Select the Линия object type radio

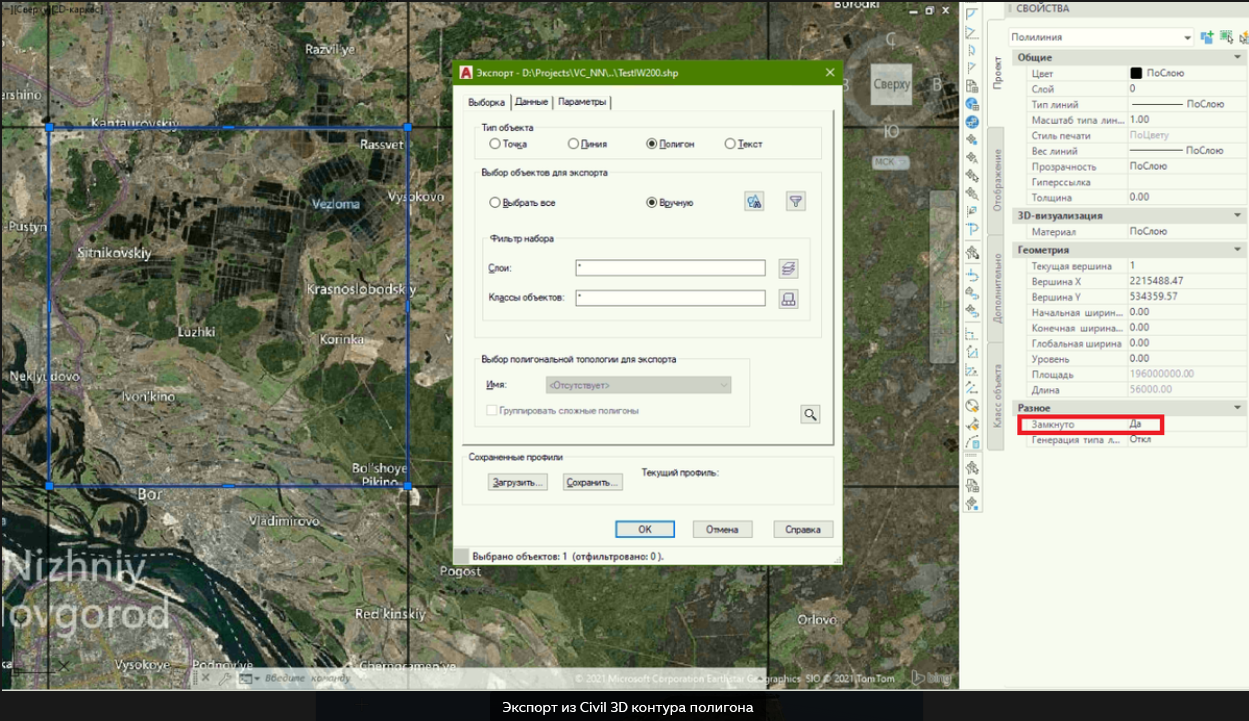point(573,144)
